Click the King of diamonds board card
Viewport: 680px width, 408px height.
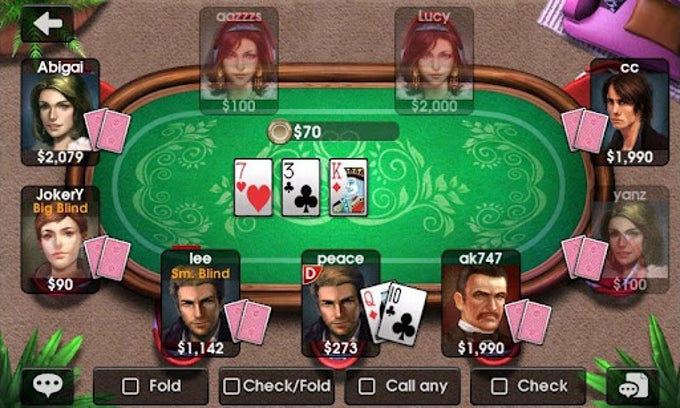349,187
